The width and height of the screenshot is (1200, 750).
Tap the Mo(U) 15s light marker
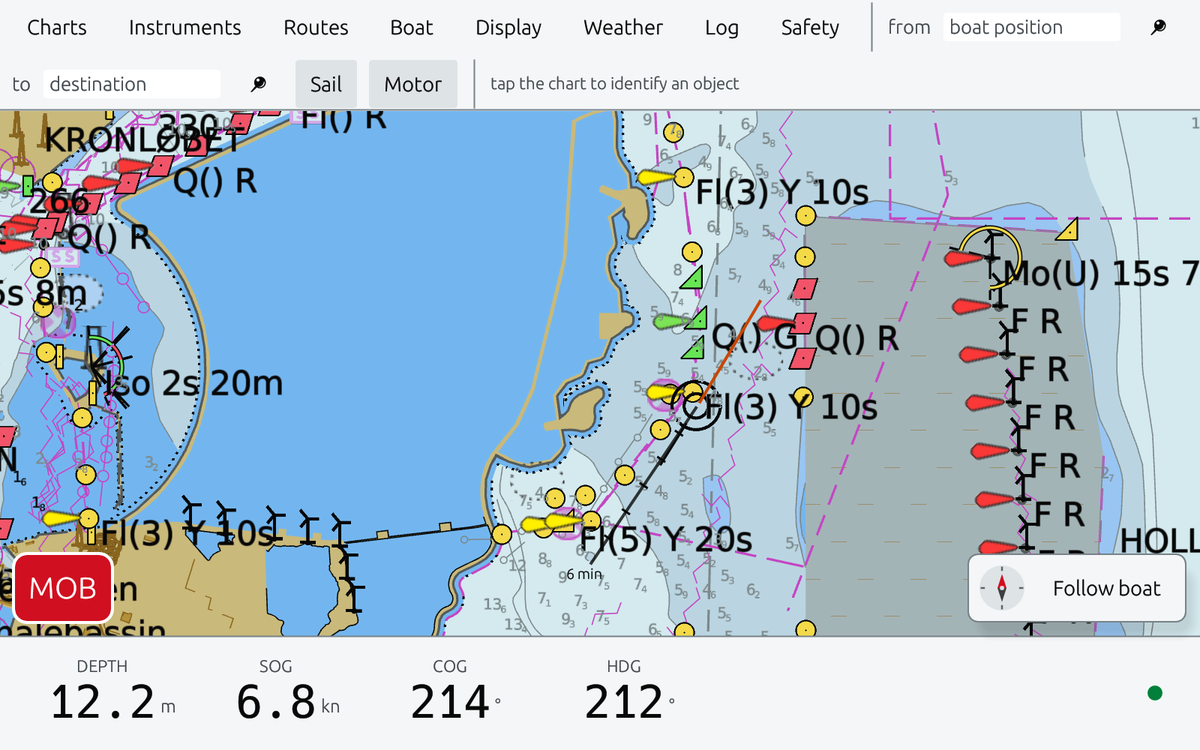tap(991, 258)
